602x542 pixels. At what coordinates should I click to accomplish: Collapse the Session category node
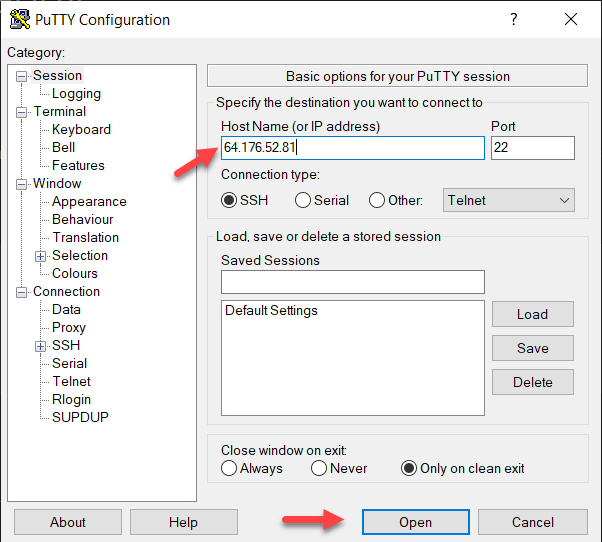(22, 76)
